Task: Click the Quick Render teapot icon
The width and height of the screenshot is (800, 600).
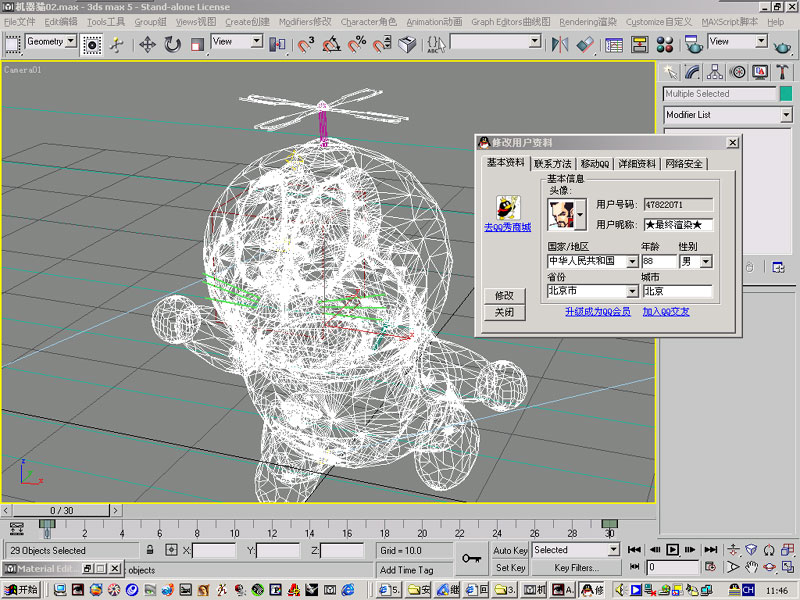Action: (782, 47)
